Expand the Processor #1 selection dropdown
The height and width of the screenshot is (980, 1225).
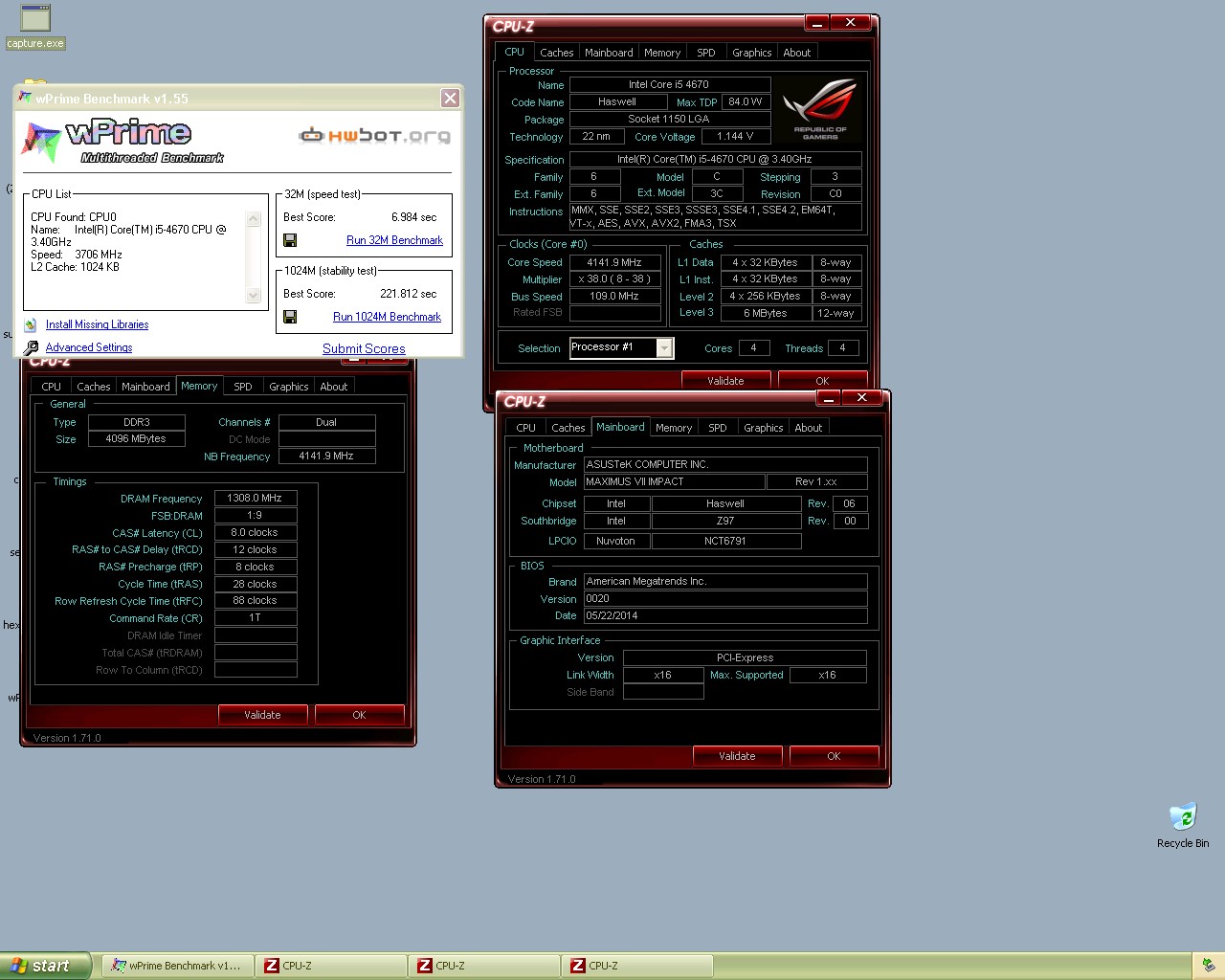click(x=664, y=348)
